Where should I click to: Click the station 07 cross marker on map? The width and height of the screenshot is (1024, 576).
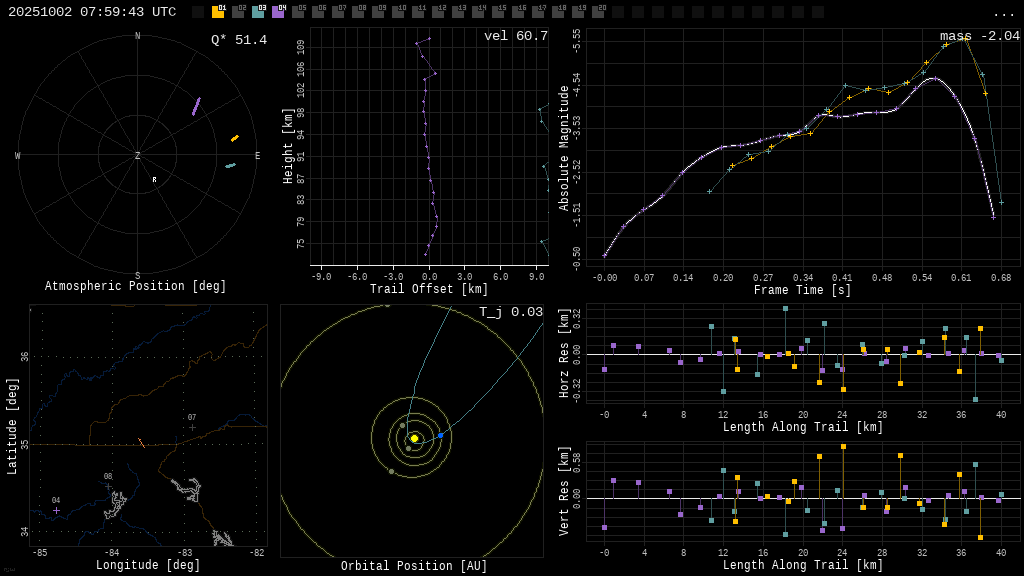pos(193,428)
